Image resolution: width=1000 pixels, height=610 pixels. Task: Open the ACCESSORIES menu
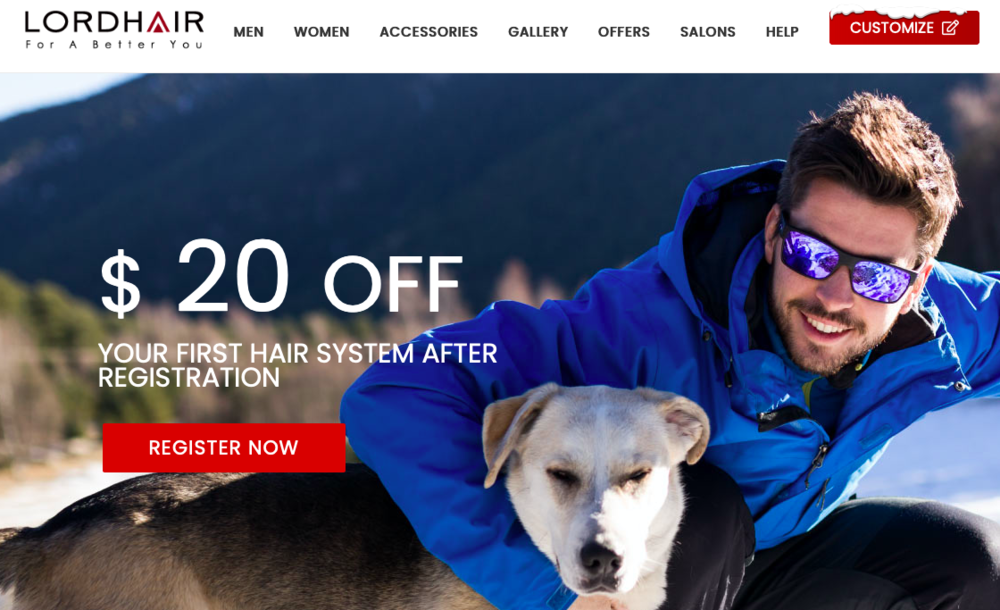(429, 32)
